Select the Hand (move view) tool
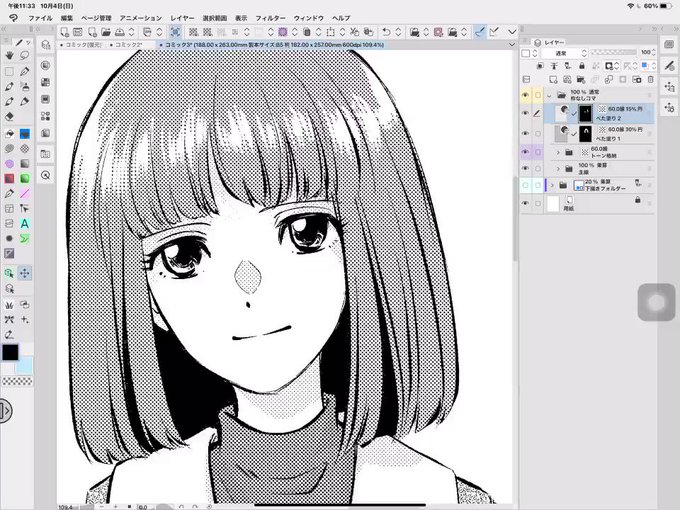This screenshot has width=680, height=510. pyautogui.click(x=9, y=56)
